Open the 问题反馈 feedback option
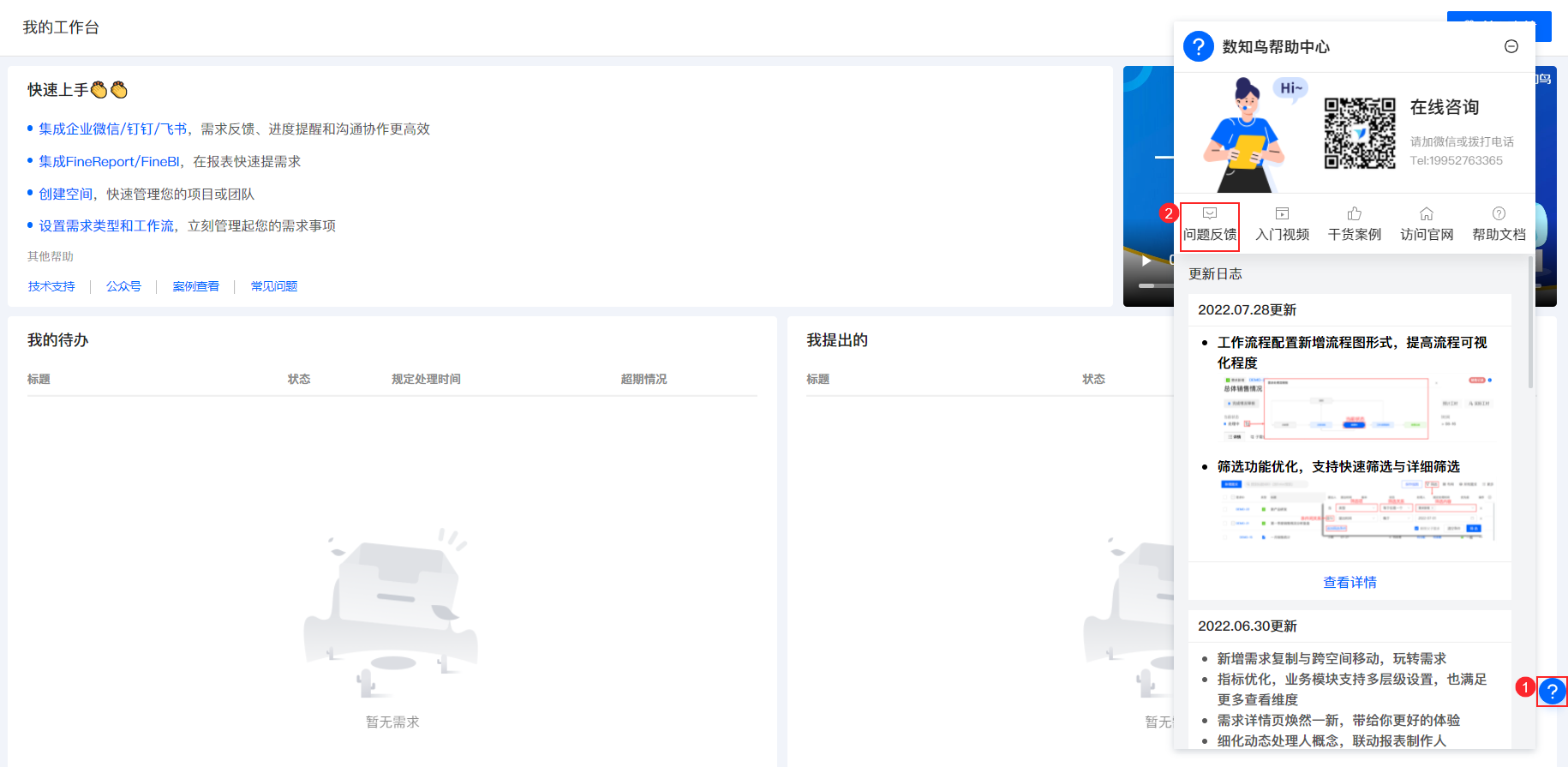Screen dimensions: 1568x767 click(x=1210, y=225)
